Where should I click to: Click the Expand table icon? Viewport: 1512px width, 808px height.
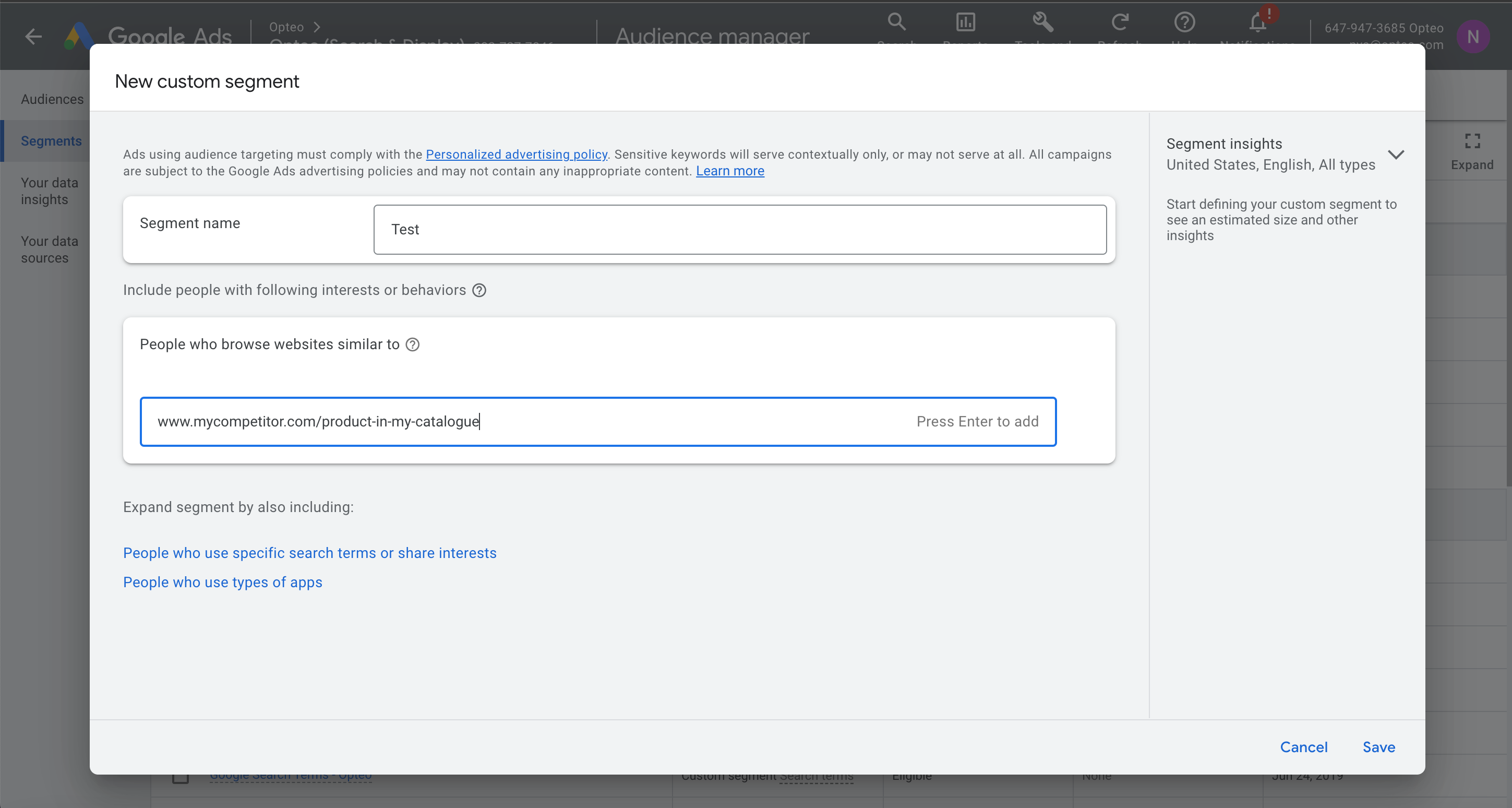(1472, 141)
